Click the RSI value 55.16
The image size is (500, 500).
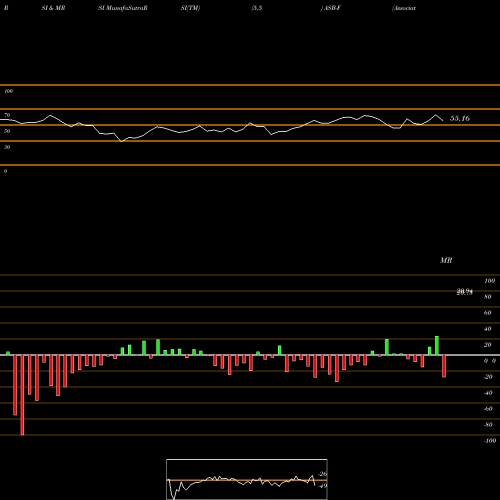click(x=460, y=118)
